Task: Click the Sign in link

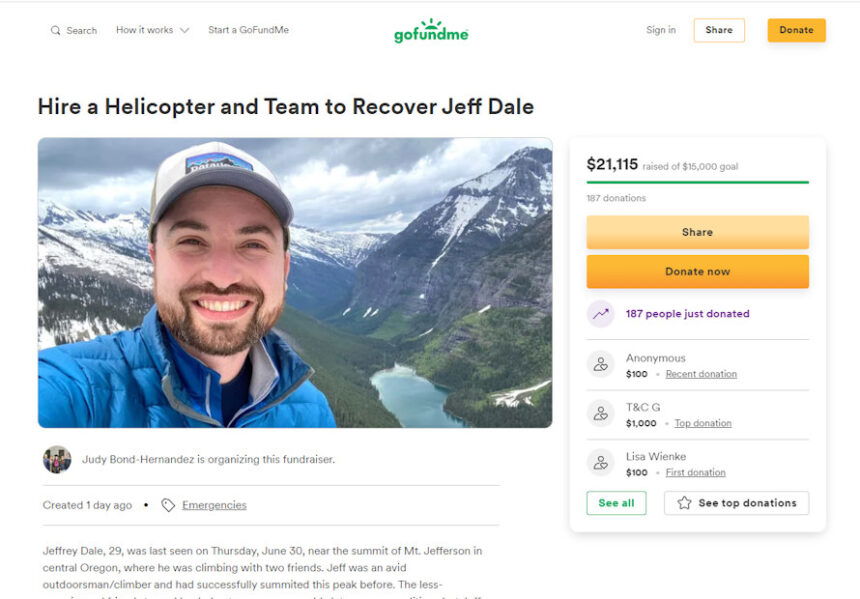Action: 661,30
